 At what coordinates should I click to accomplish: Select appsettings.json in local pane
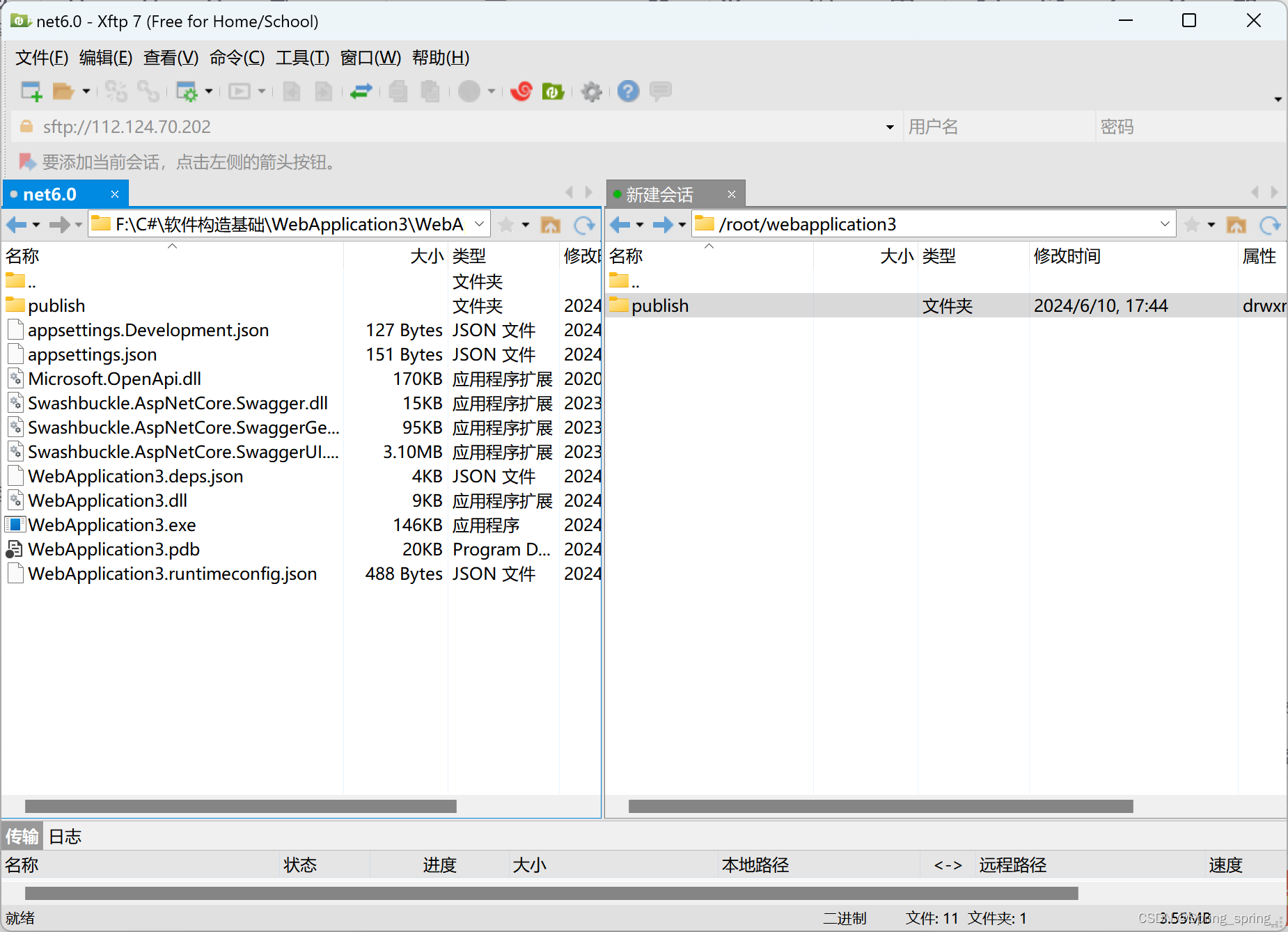point(301,354)
